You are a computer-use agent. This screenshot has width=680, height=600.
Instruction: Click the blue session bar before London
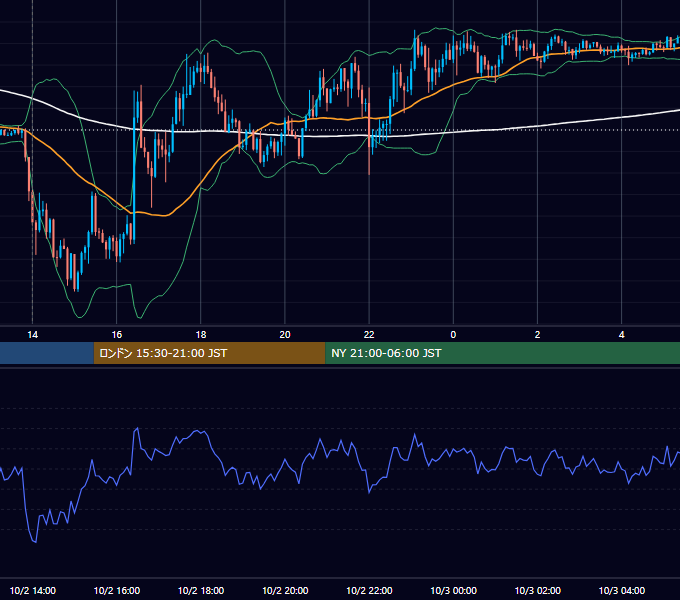[x=47, y=353]
